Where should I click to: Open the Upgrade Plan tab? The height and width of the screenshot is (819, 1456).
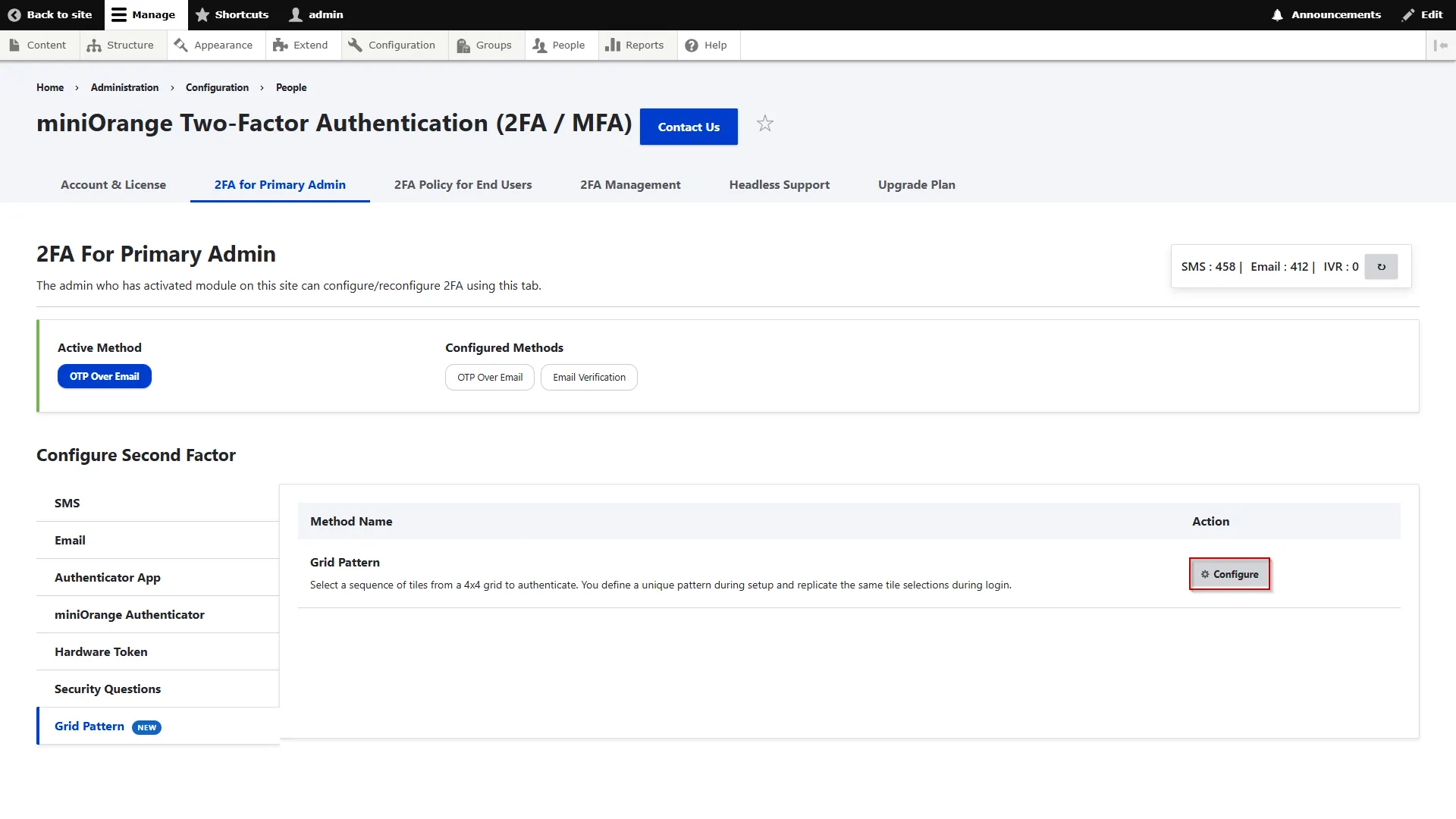tap(917, 184)
